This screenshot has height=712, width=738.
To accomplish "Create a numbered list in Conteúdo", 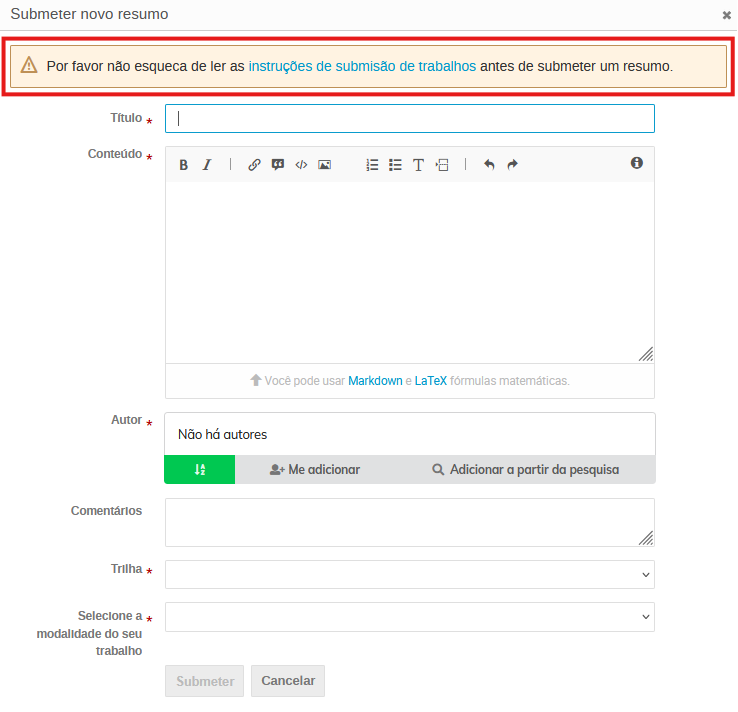I will point(372,165).
